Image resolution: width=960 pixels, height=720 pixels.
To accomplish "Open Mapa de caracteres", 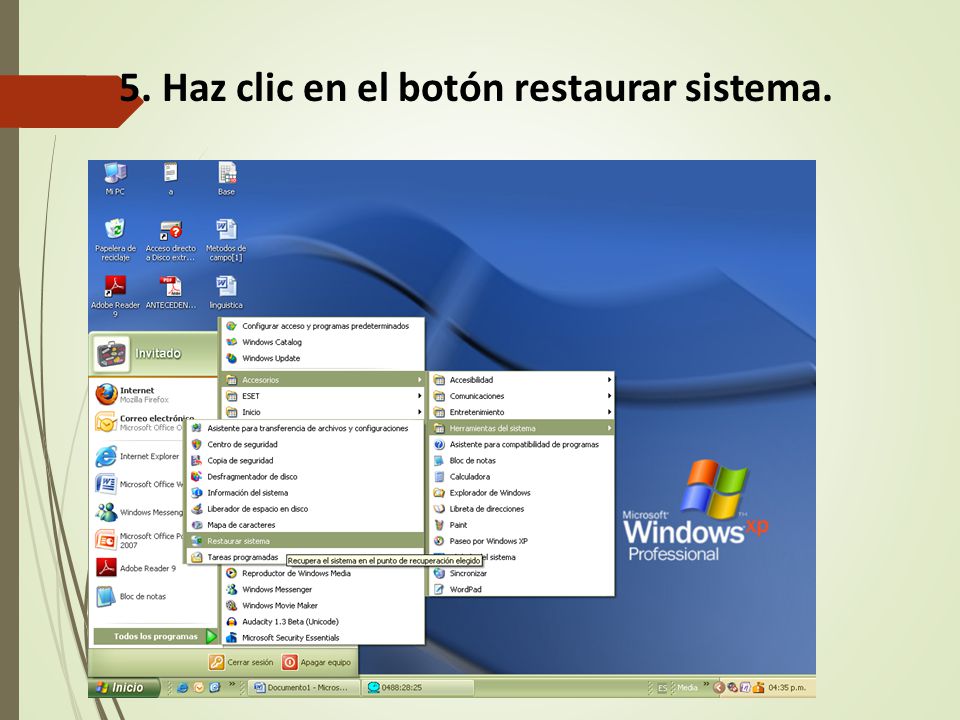I will (x=305, y=525).
